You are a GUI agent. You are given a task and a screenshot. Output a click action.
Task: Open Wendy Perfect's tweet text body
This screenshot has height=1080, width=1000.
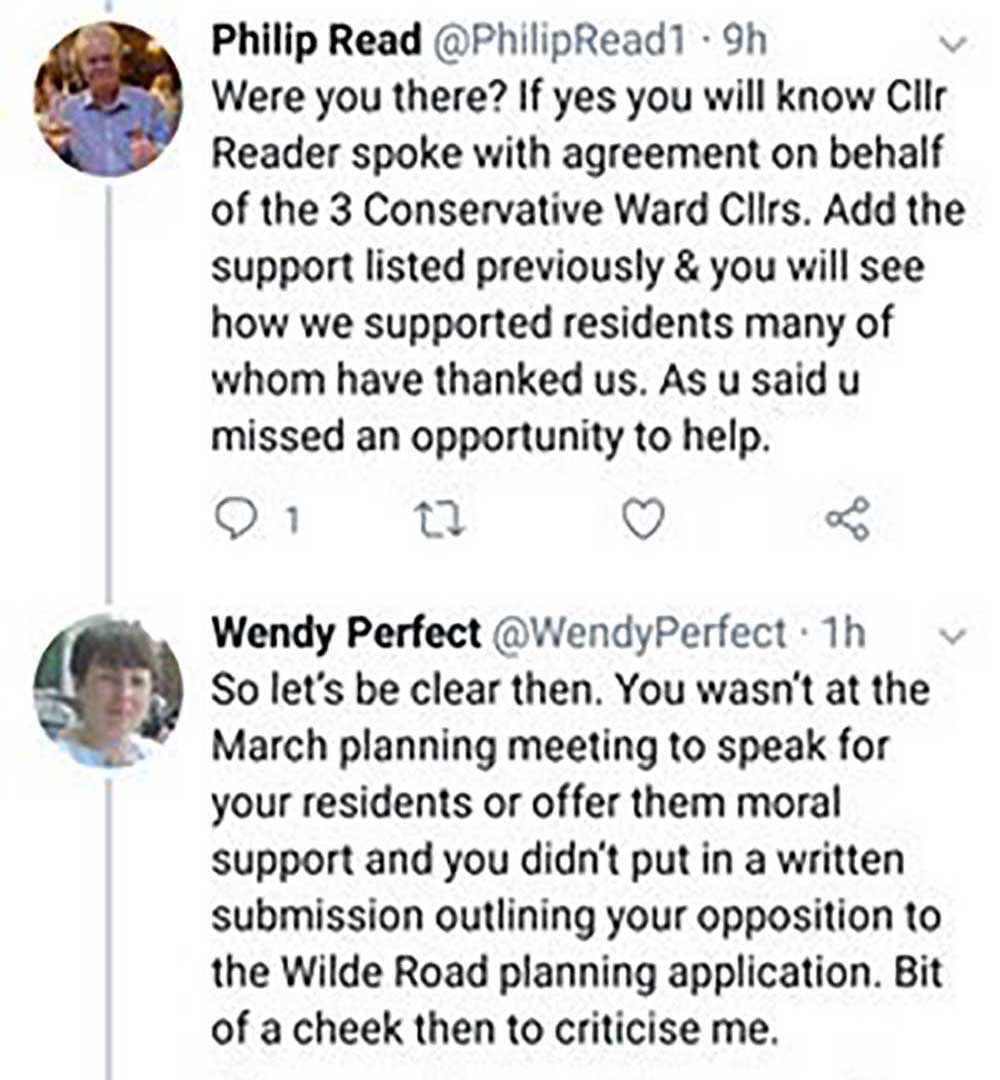pos(570,860)
